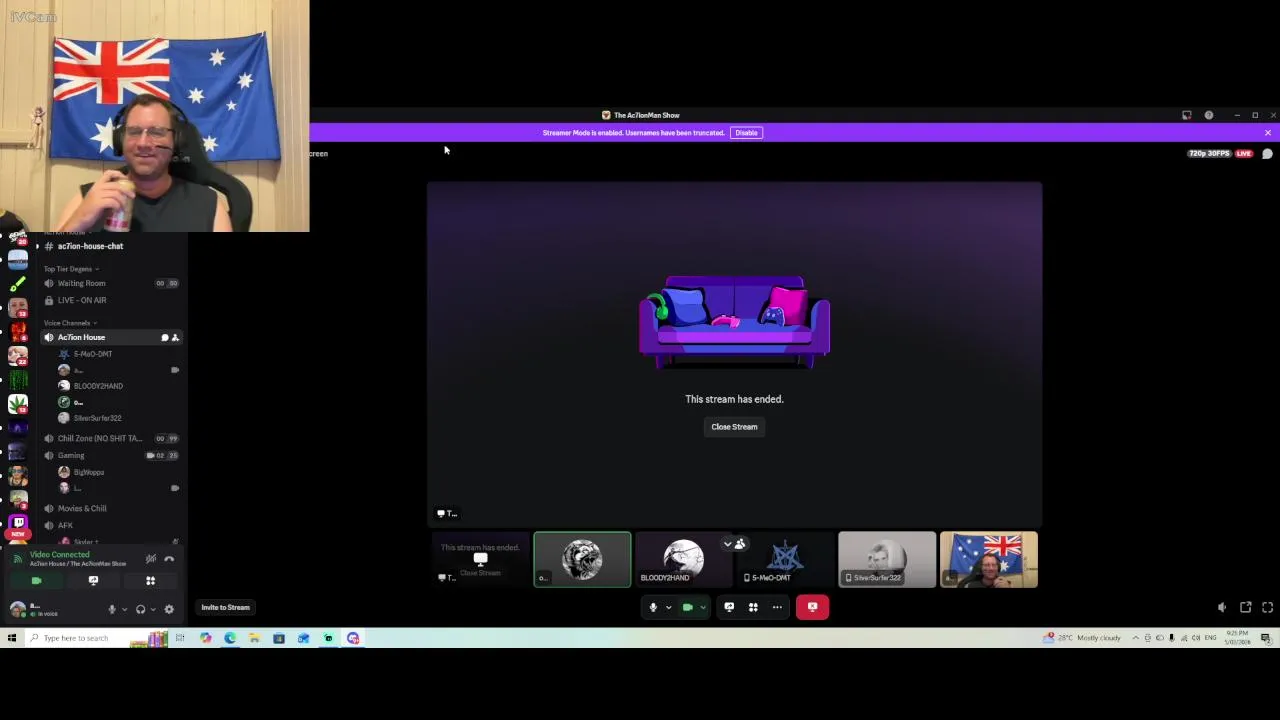Viewport: 1280px width, 720px height.
Task: Open User Settings gear
Action: (x=169, y=609)
